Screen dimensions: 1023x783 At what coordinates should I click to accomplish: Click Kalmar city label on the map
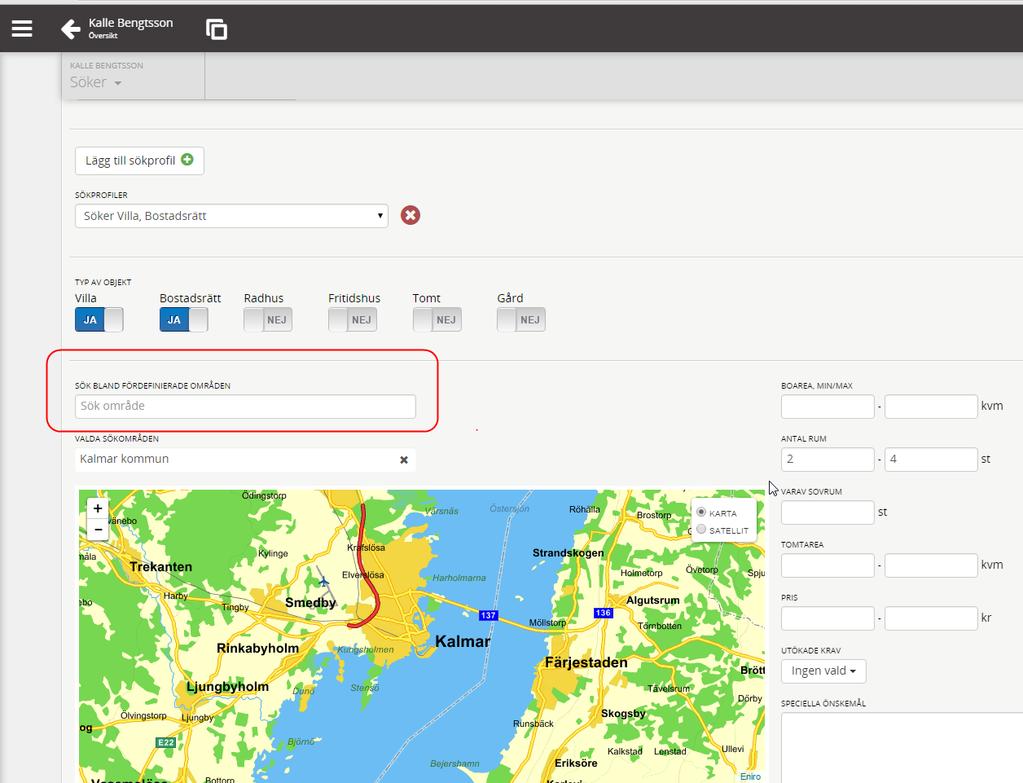(463, 641)
